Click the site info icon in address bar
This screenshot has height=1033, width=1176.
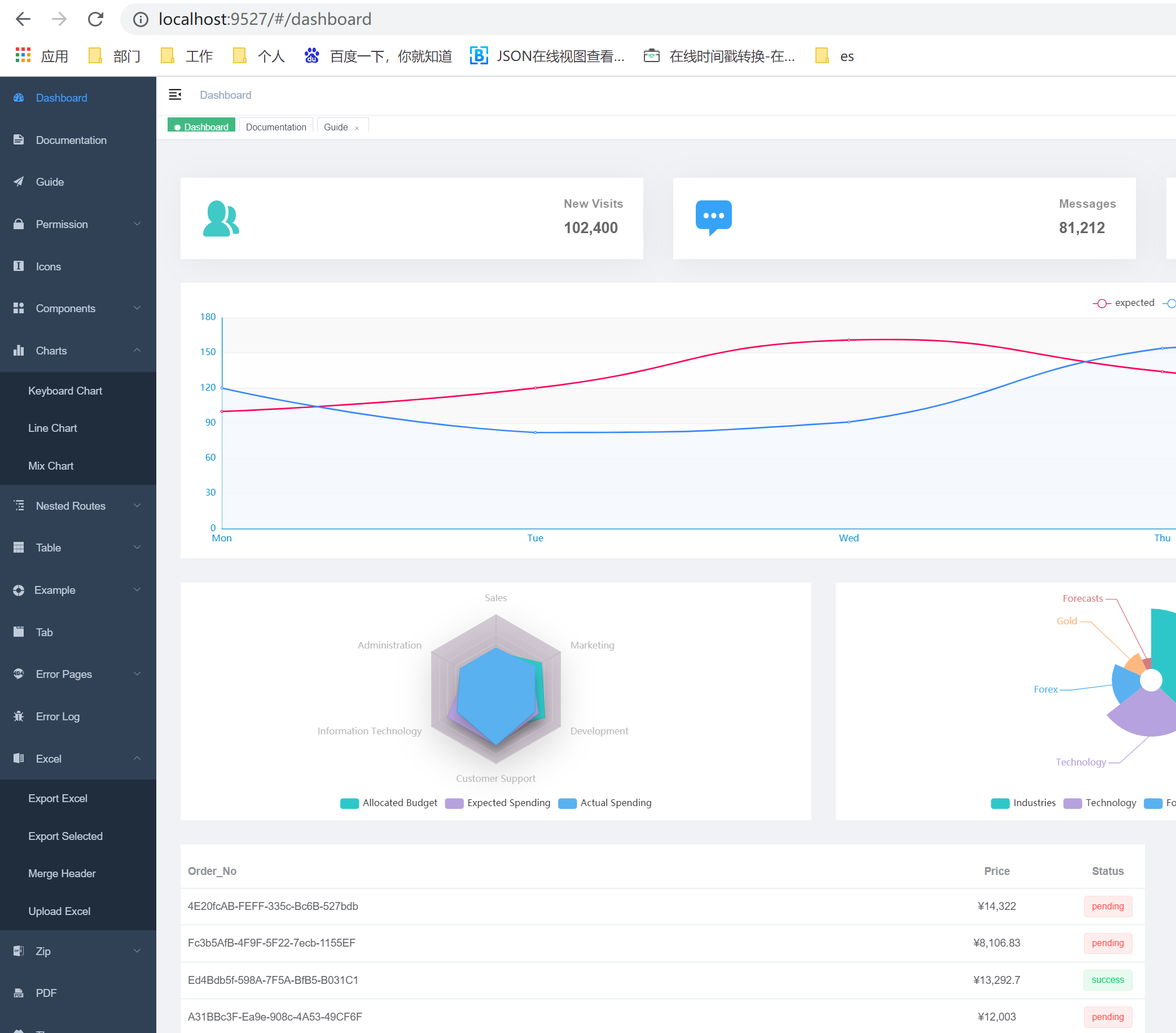coord(141,20)
